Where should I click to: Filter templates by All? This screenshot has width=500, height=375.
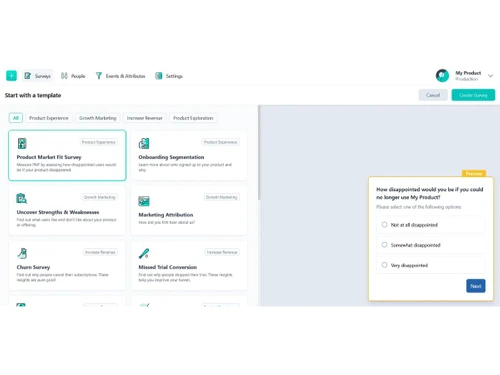[x=16, y=118]
